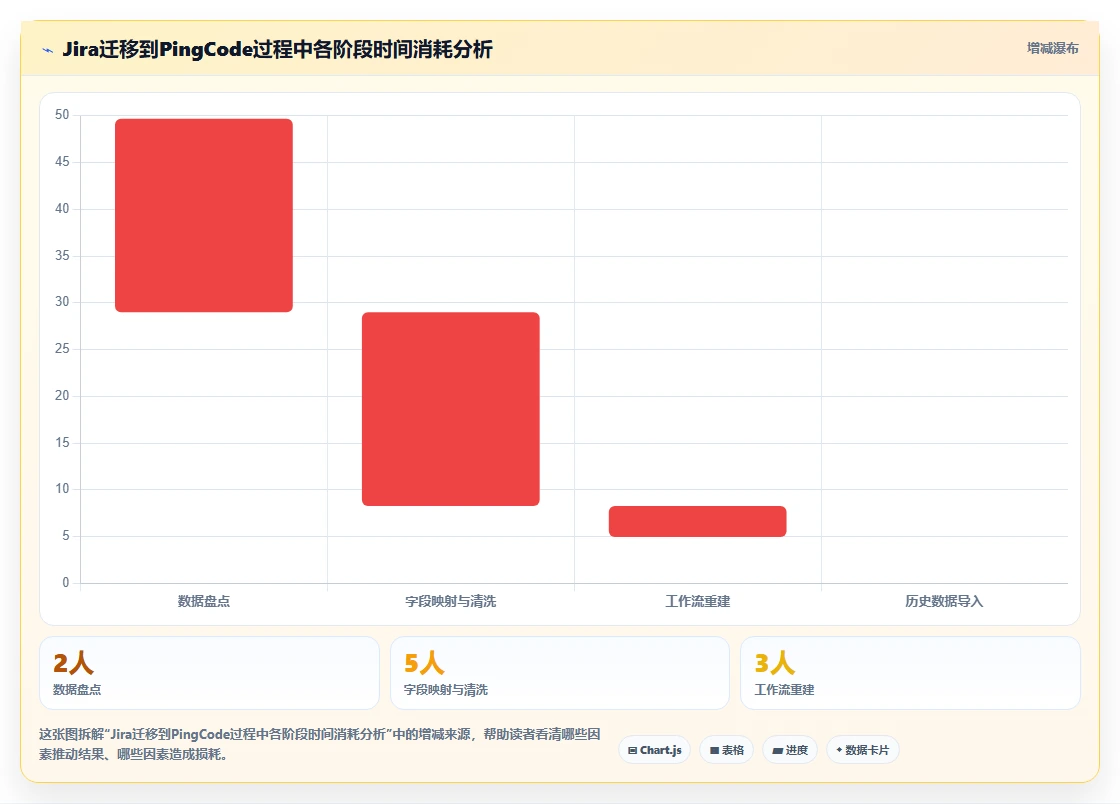1120x804 pixels.
Task: Click the 工作流重建 x-axis label
Action: coord(697,601)
